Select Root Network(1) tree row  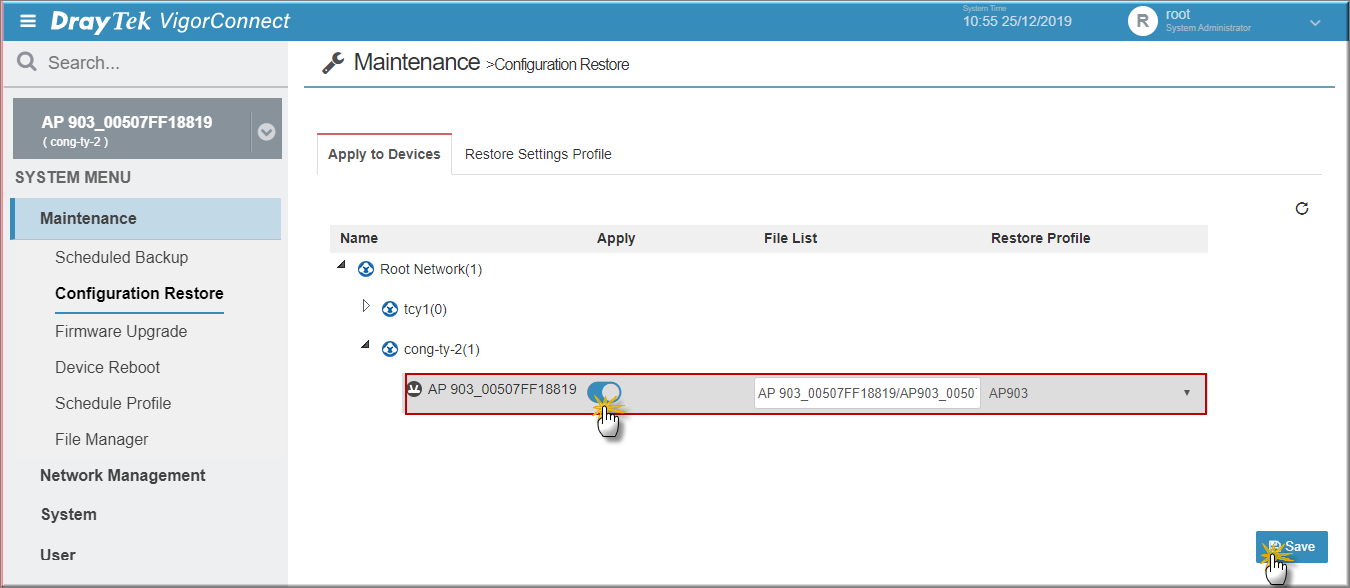coord(432,269)
